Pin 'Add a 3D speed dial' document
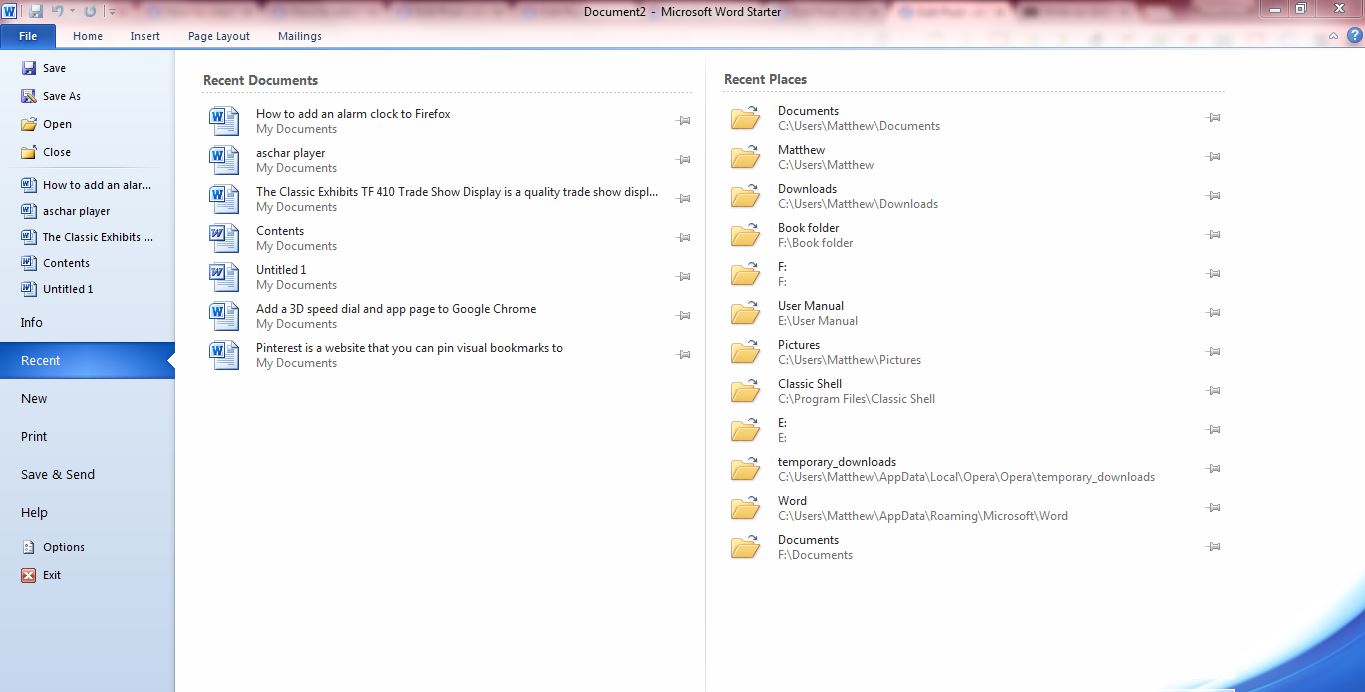This screenshot has height=692, width=1365. (x=684, y=316)
